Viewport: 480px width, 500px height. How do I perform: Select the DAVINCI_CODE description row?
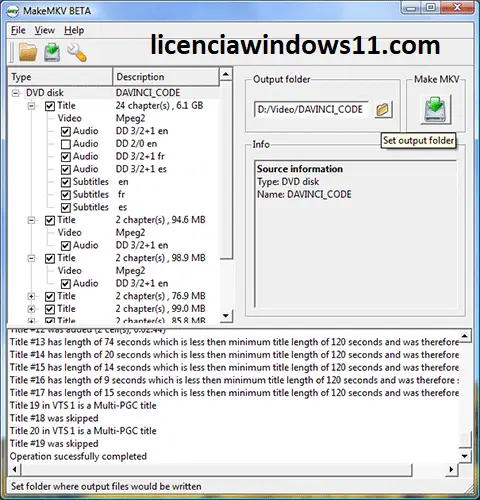pyautogui.click(x=148, y=93)
